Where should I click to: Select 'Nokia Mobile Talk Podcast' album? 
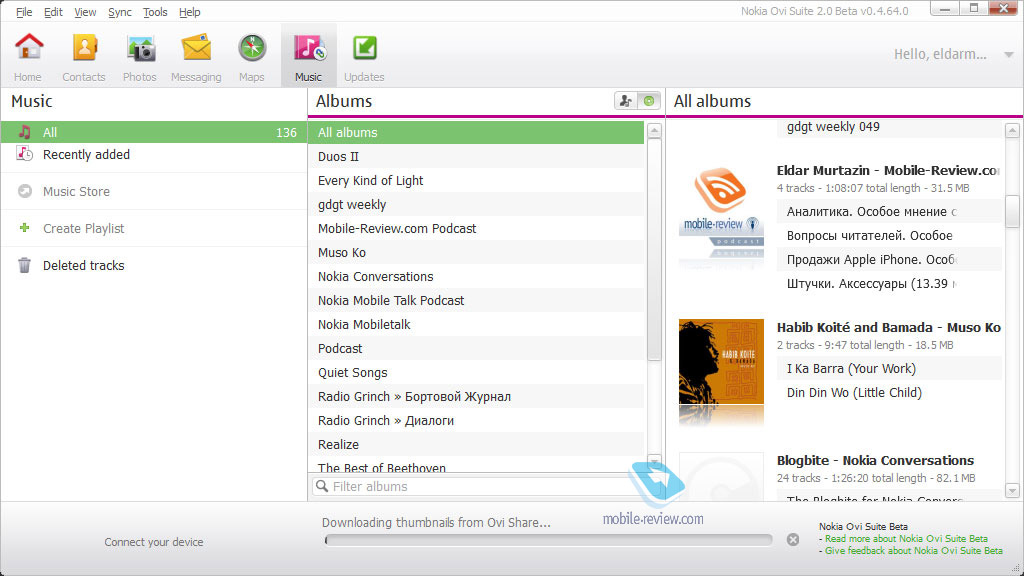point(476,301)
